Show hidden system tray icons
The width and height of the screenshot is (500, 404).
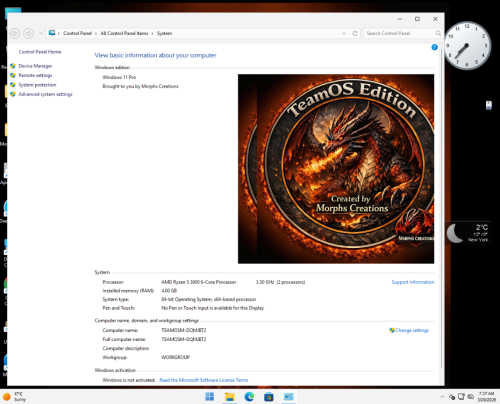point(442,397)
